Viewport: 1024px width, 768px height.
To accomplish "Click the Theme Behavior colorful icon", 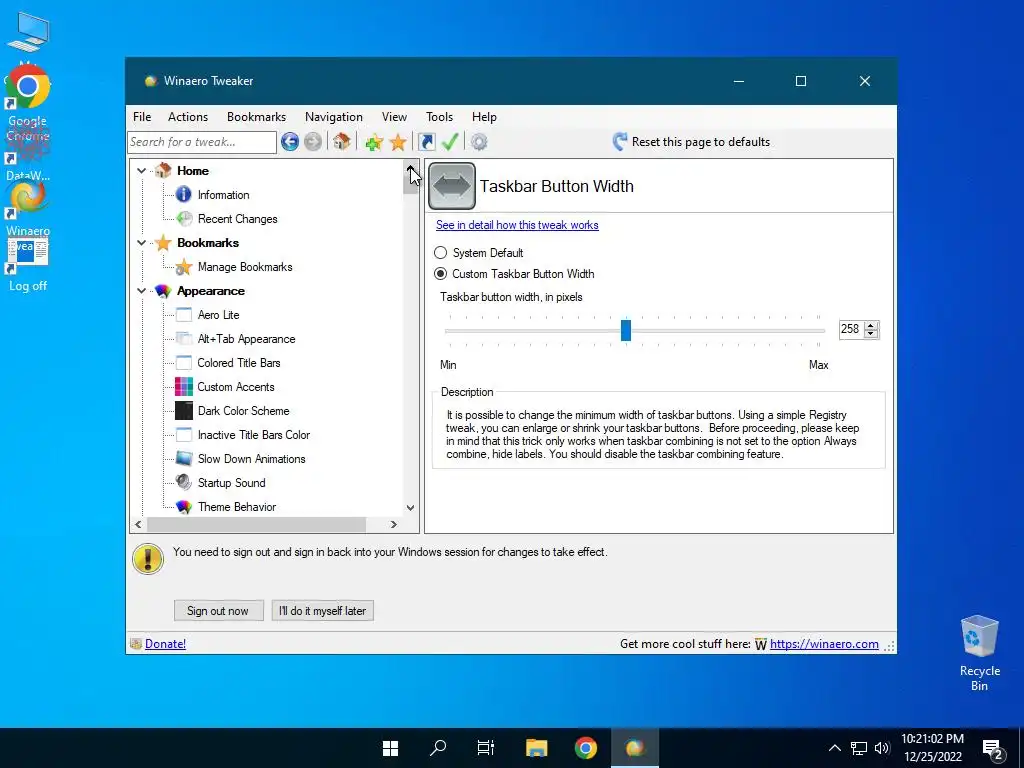I will 184,507.
